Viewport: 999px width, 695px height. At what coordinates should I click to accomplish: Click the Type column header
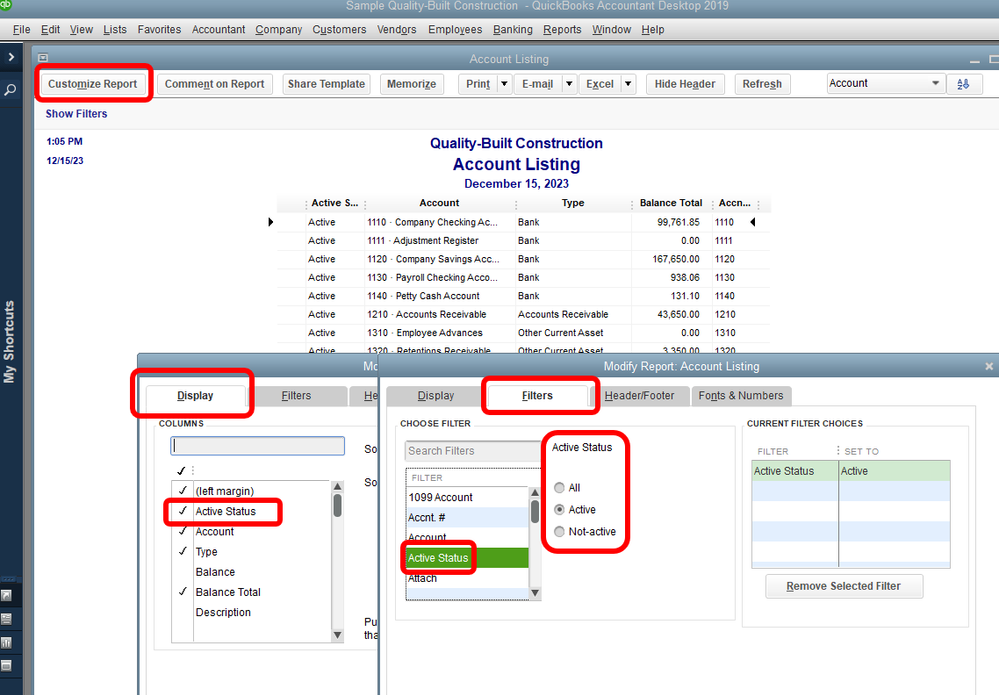click(573, 203)
